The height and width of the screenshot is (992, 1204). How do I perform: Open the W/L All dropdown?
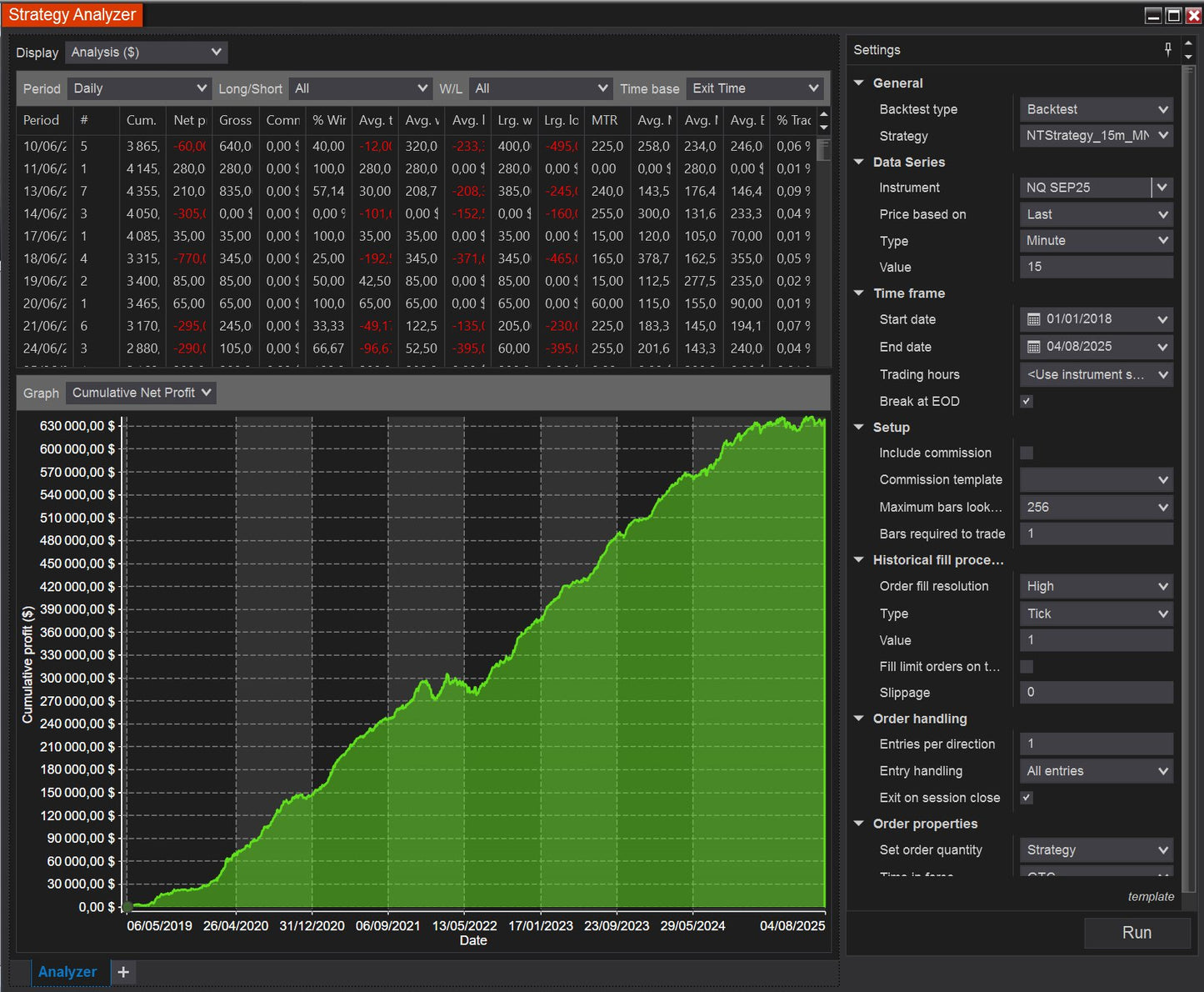pos(541,88)
